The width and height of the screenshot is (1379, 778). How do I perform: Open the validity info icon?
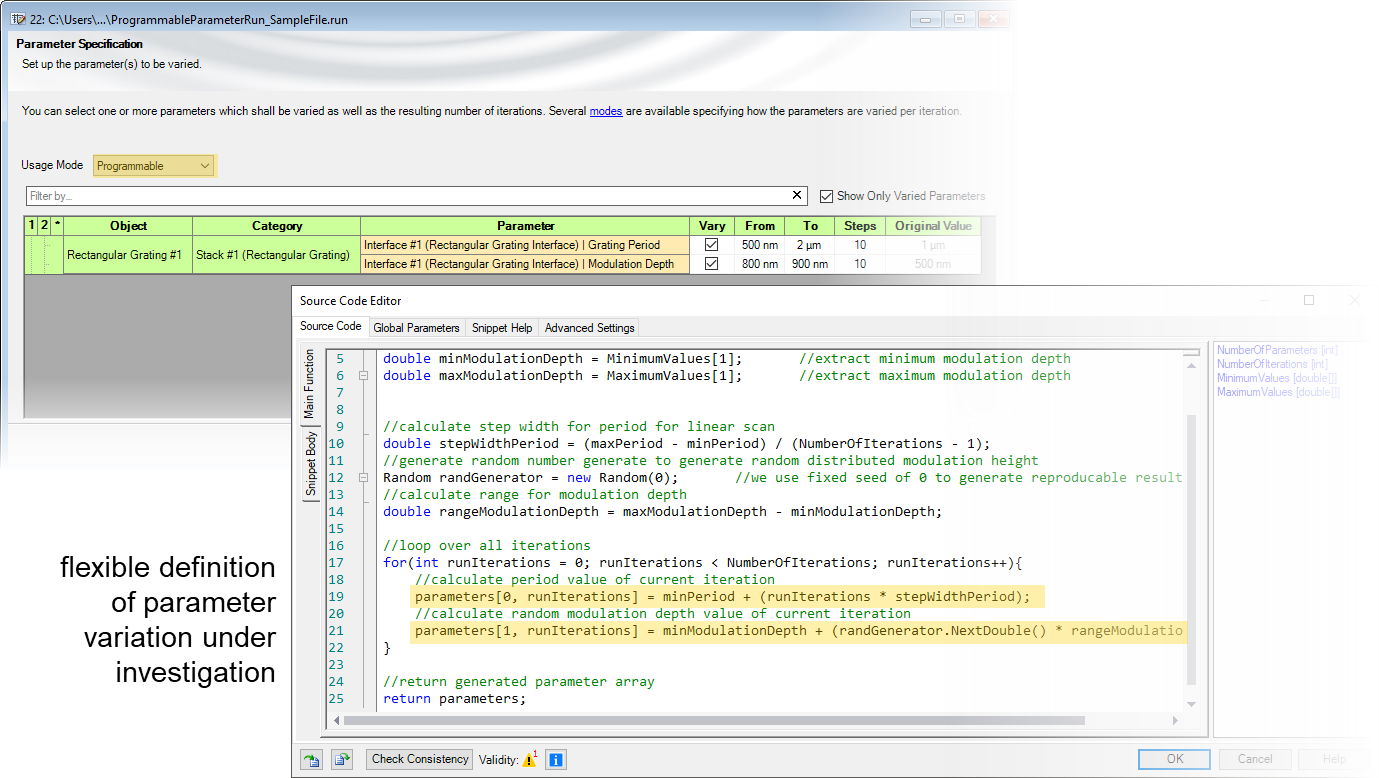[556, 760]
